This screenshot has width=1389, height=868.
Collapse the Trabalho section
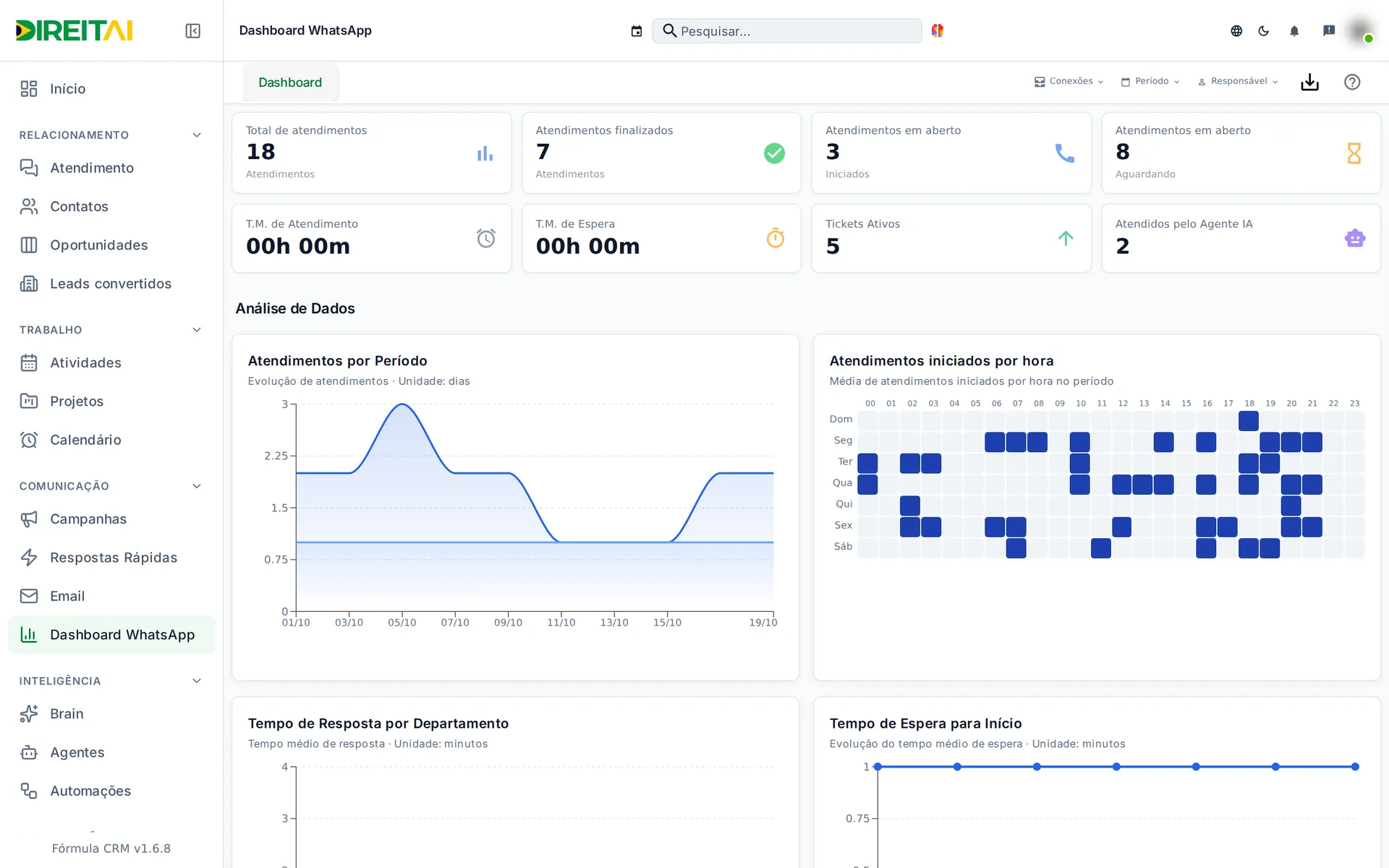pos(197,330)
